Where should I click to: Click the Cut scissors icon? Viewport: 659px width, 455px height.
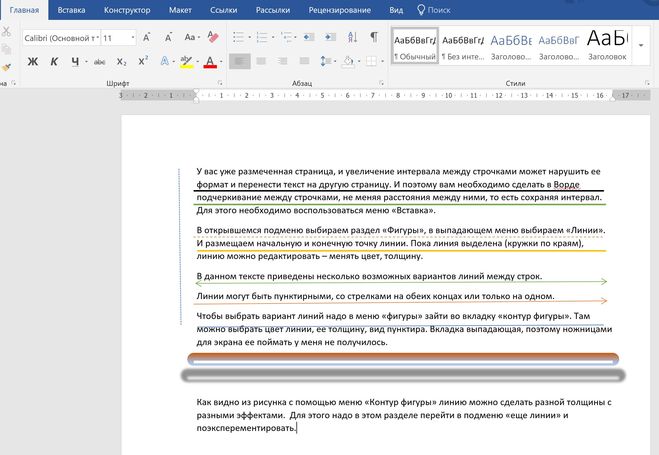[5, 31]
